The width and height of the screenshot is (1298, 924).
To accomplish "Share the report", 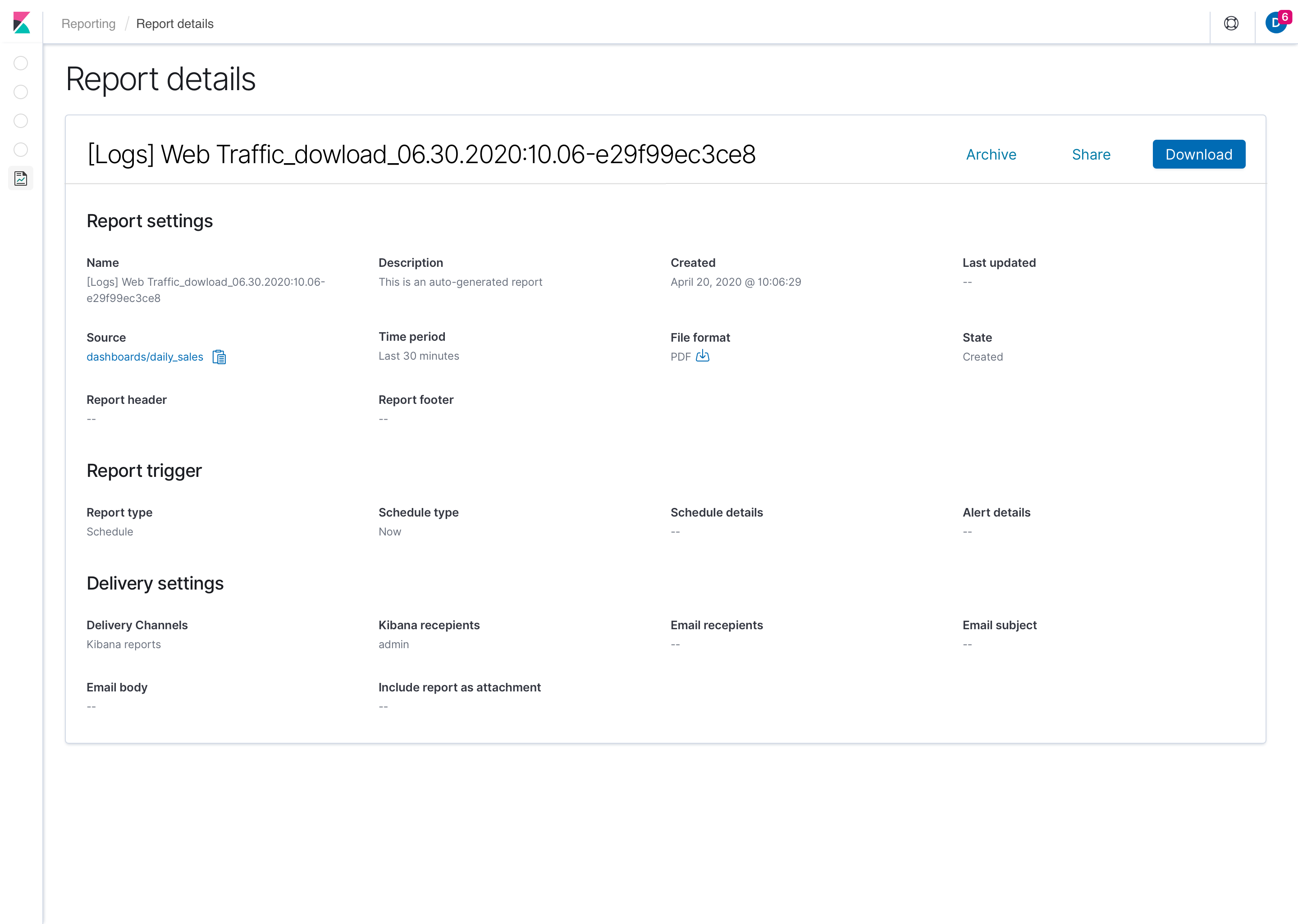I will coord(1091,155).
